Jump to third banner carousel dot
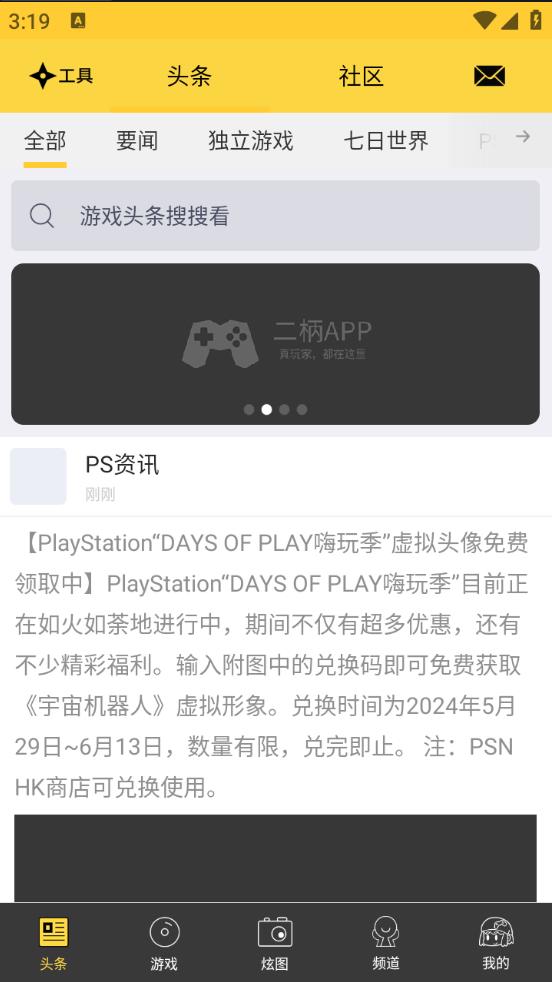The width and height of the screenshot is (552, 982). (284, 410)
